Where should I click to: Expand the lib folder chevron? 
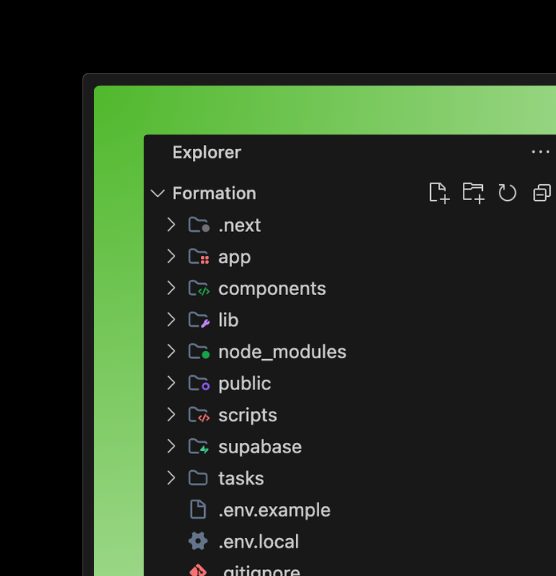171,320
